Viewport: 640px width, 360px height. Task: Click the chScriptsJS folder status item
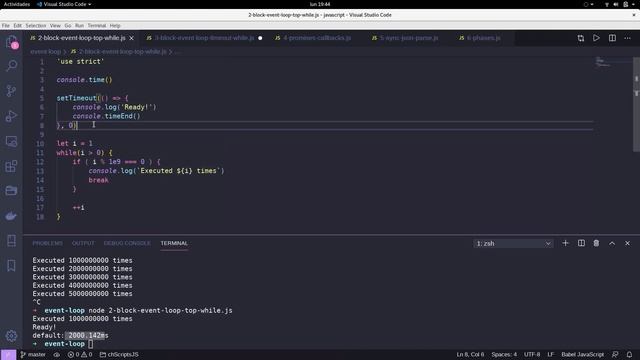click(119, 354)
